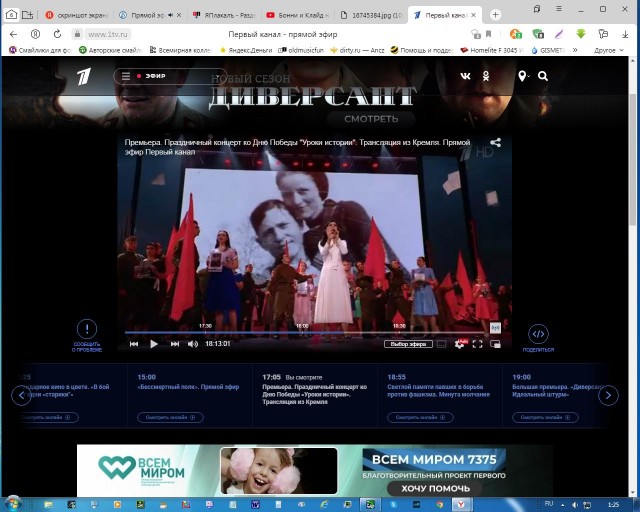The width and height of the screenshot is (640, 512).
Task: Open Yandex home button in toolbar
Action: coord(36,34)
